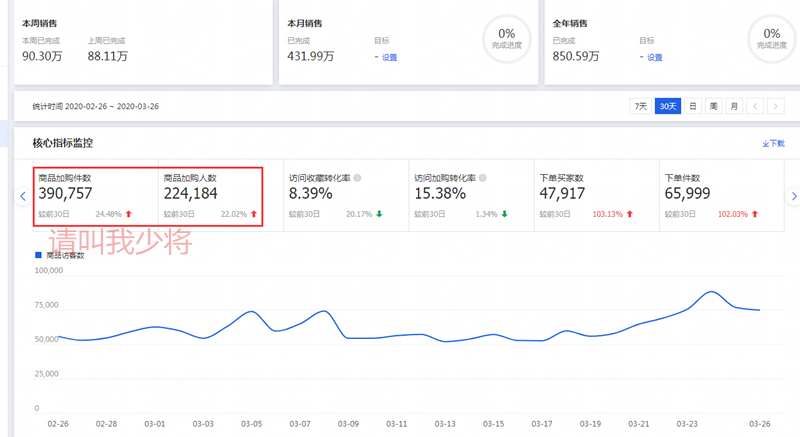The height and width of the screenshot is (437, 800).
Task: Click info icon beside 访问加购转化率
Action: pyautogui.click(x=483, y=178)
